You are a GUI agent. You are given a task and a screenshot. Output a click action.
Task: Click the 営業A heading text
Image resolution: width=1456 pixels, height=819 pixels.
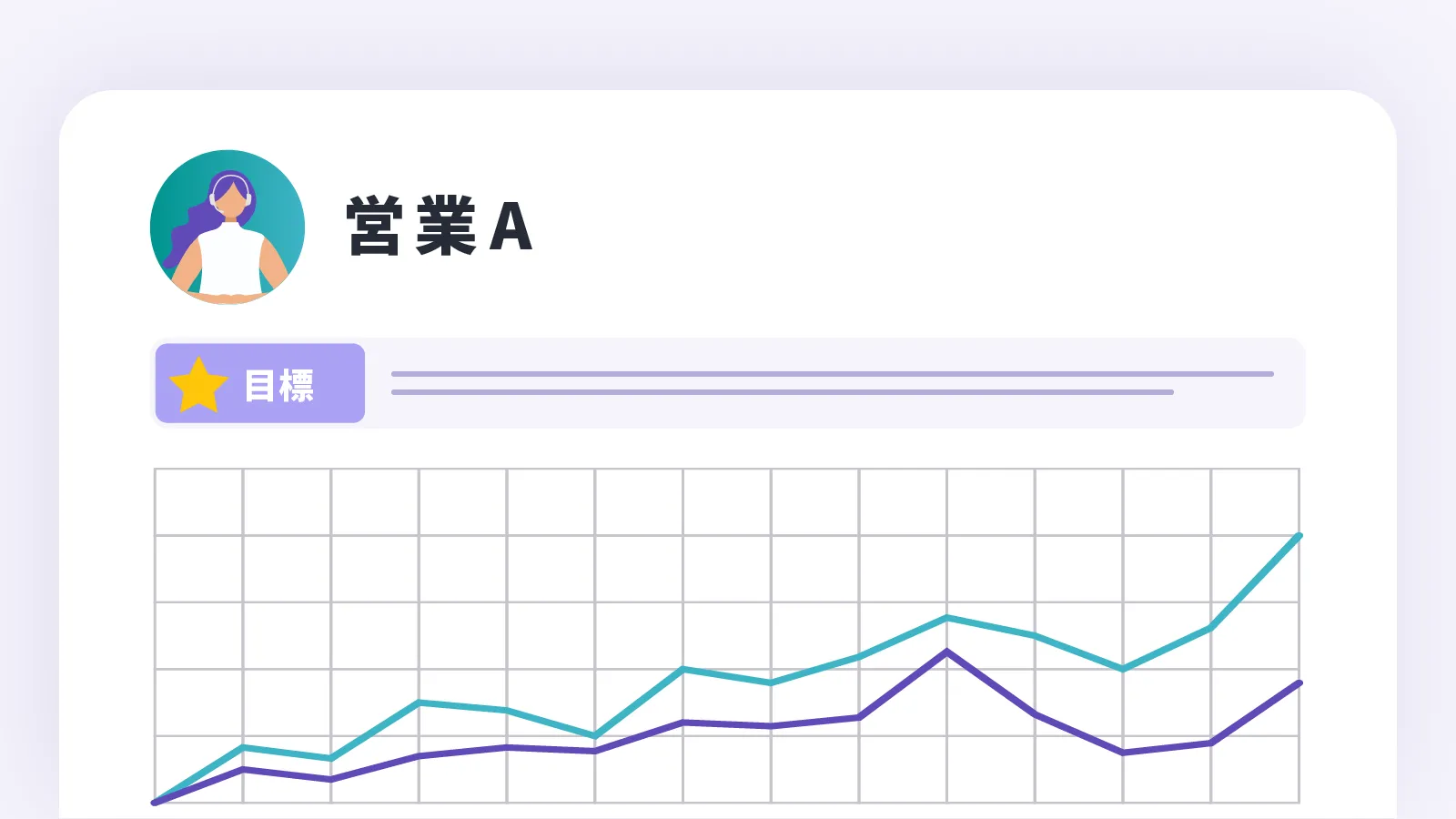coord(439,227)
